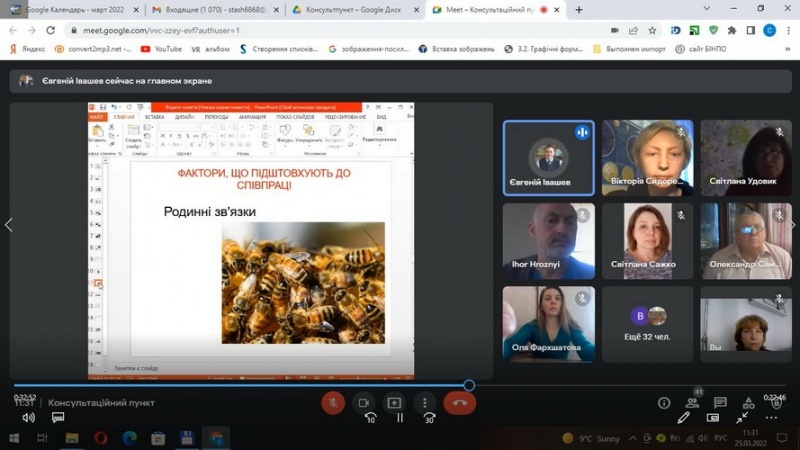Rewind video 10 seconds

pos(370,419)
